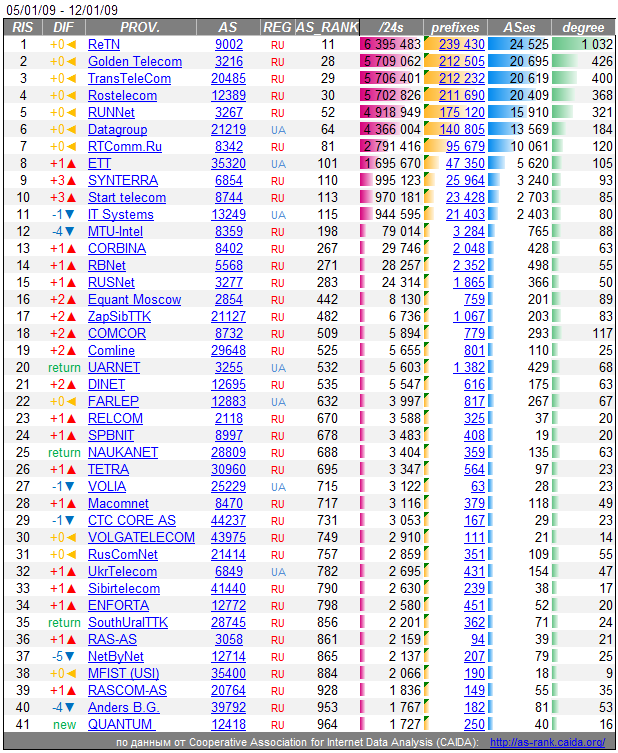
Task: Open the FARLEP provider link
Action: [113, 401]
